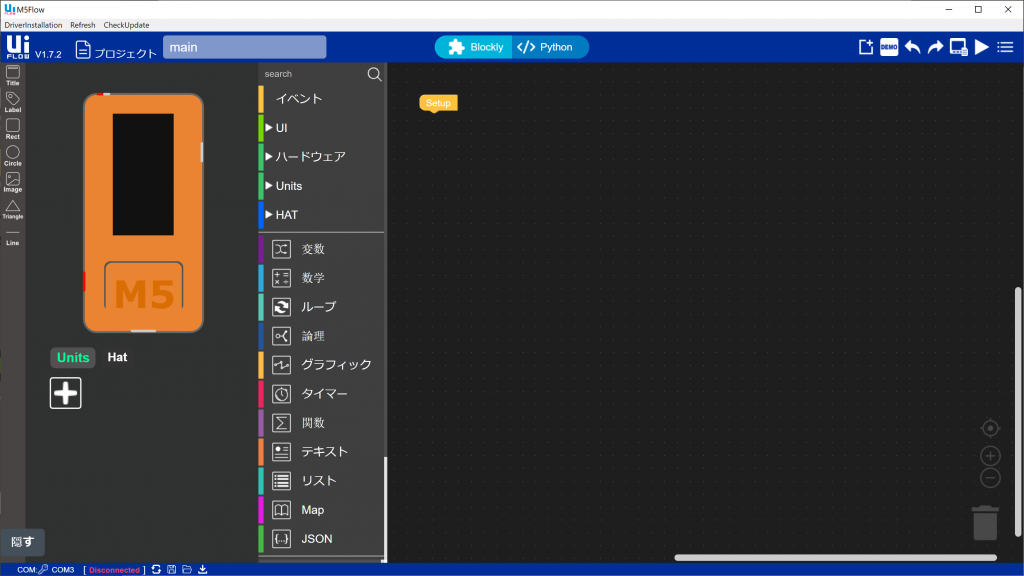Open the device screen mirror icon
This screenshot has width=1024, height=576.
point(957,46)
